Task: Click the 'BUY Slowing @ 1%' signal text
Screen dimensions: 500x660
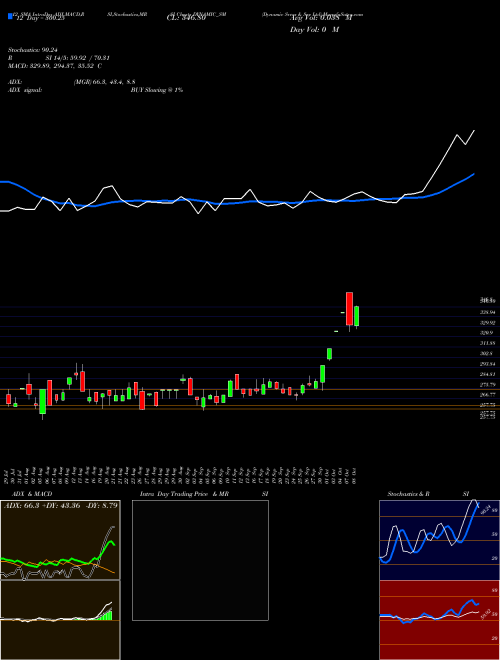Action: (x=157, y=90)
